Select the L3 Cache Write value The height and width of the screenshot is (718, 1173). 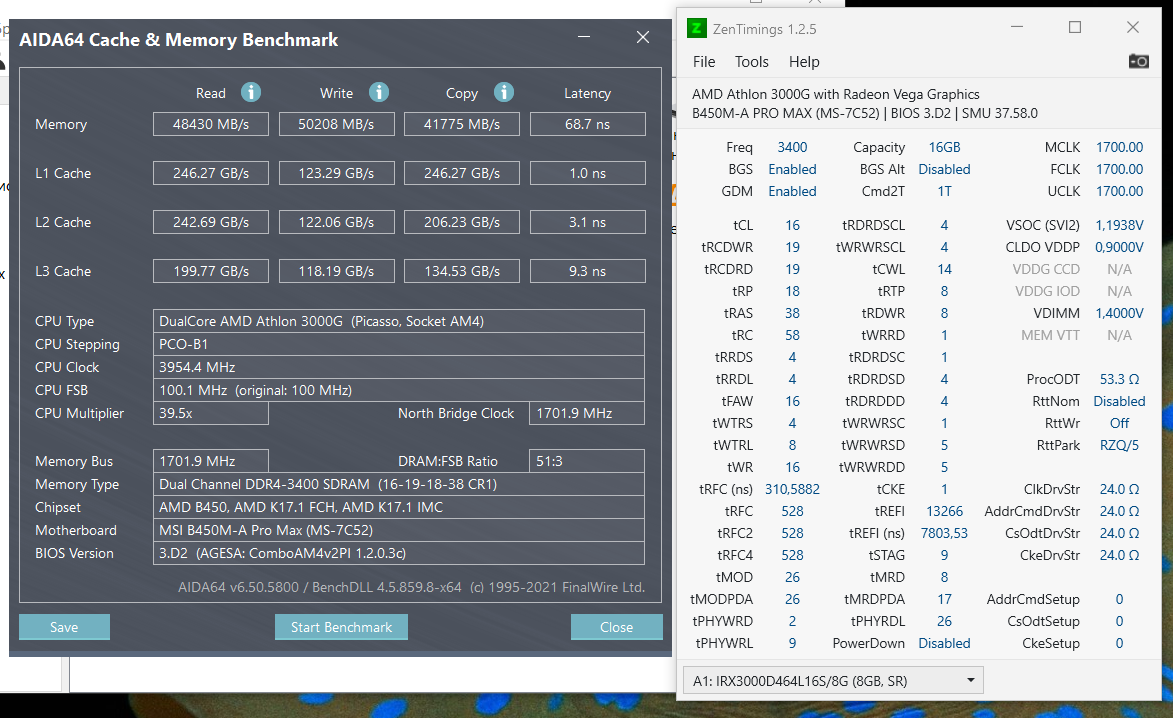click(336, 271)
